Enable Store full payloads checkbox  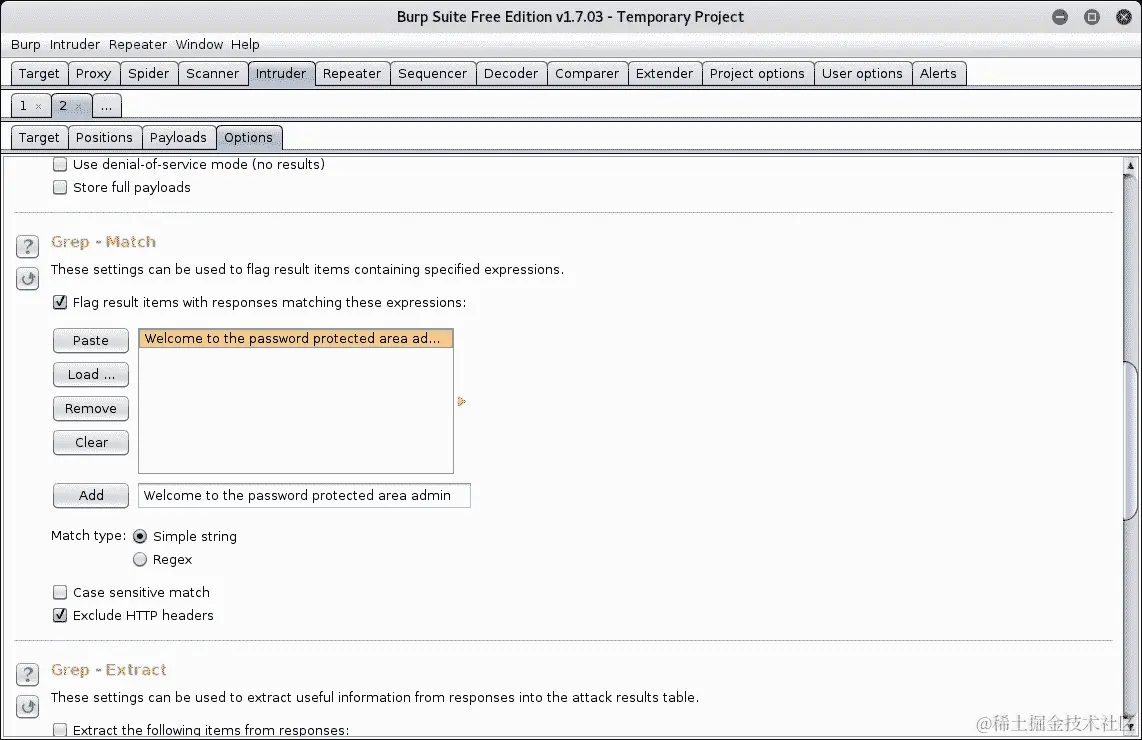[x=60, y=187]
